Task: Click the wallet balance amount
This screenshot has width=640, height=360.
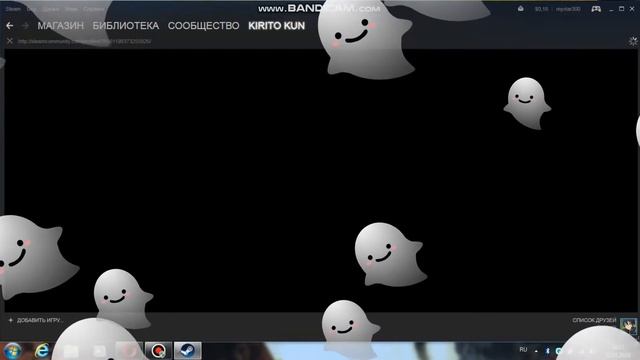Action: [x=541, y=9]
